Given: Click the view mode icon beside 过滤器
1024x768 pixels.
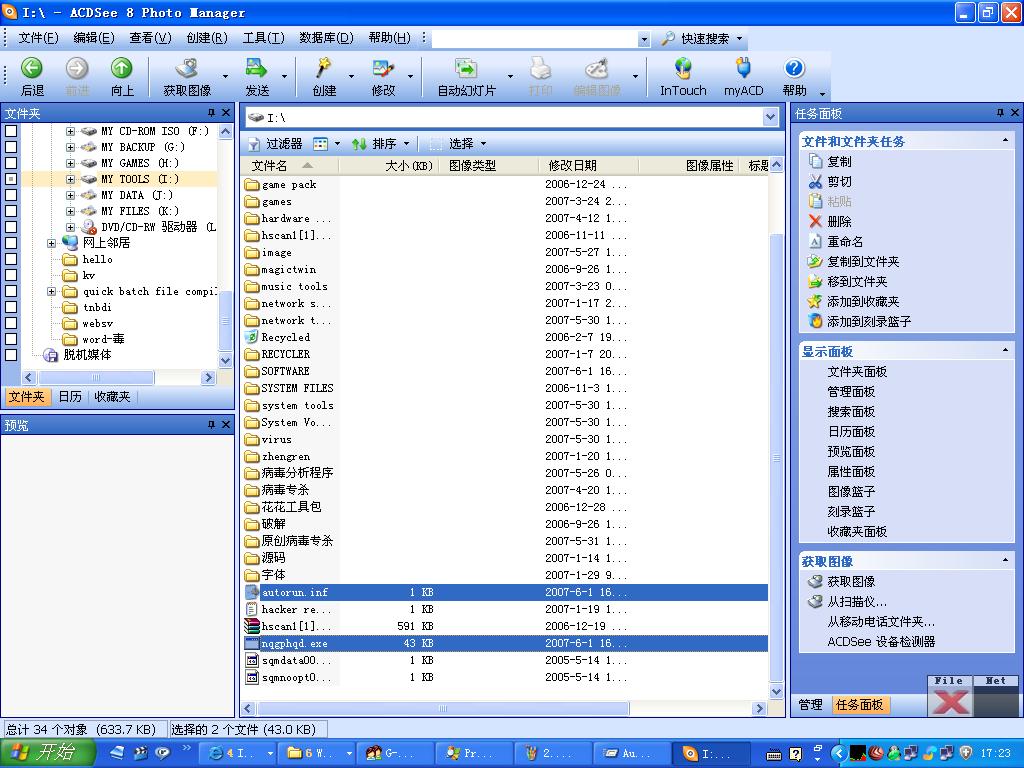Looking at the screenshot, I should [x=321, y=144].
